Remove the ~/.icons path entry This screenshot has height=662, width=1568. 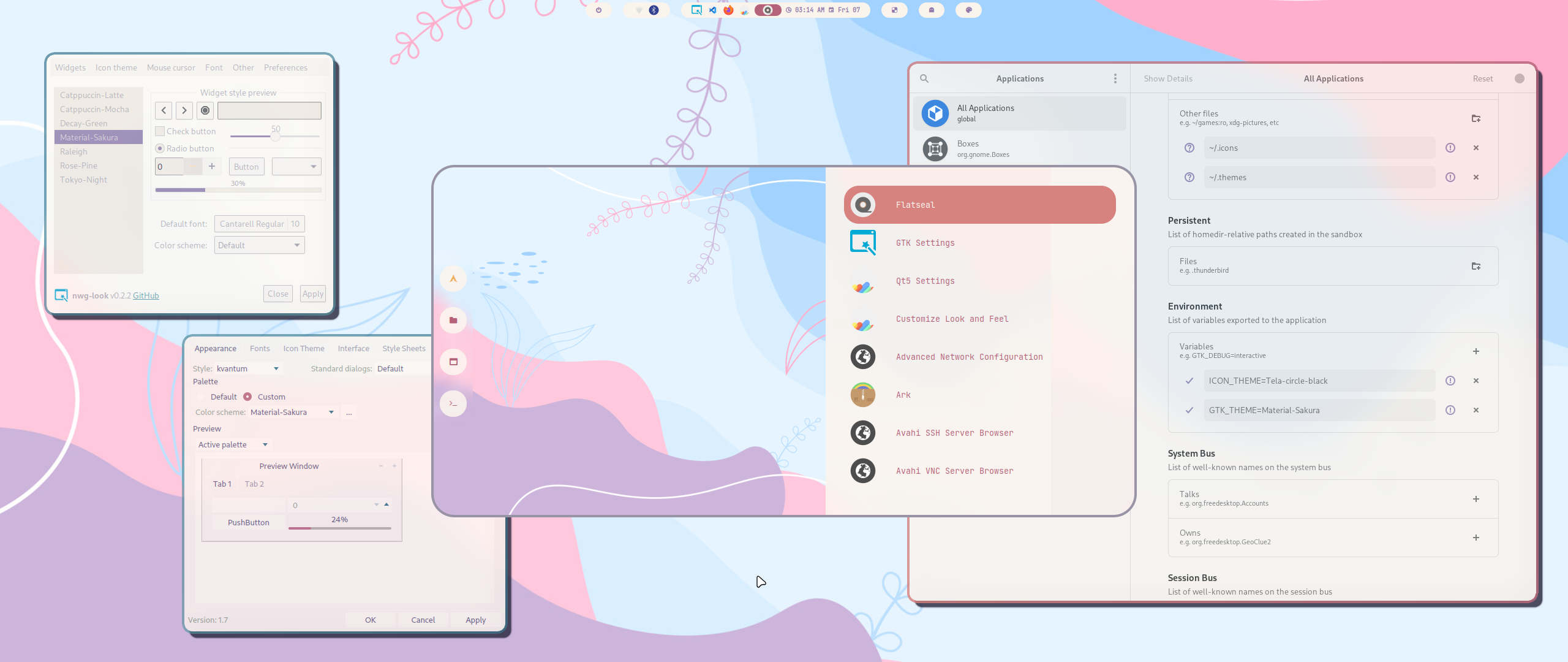(x=1476, y=148)
